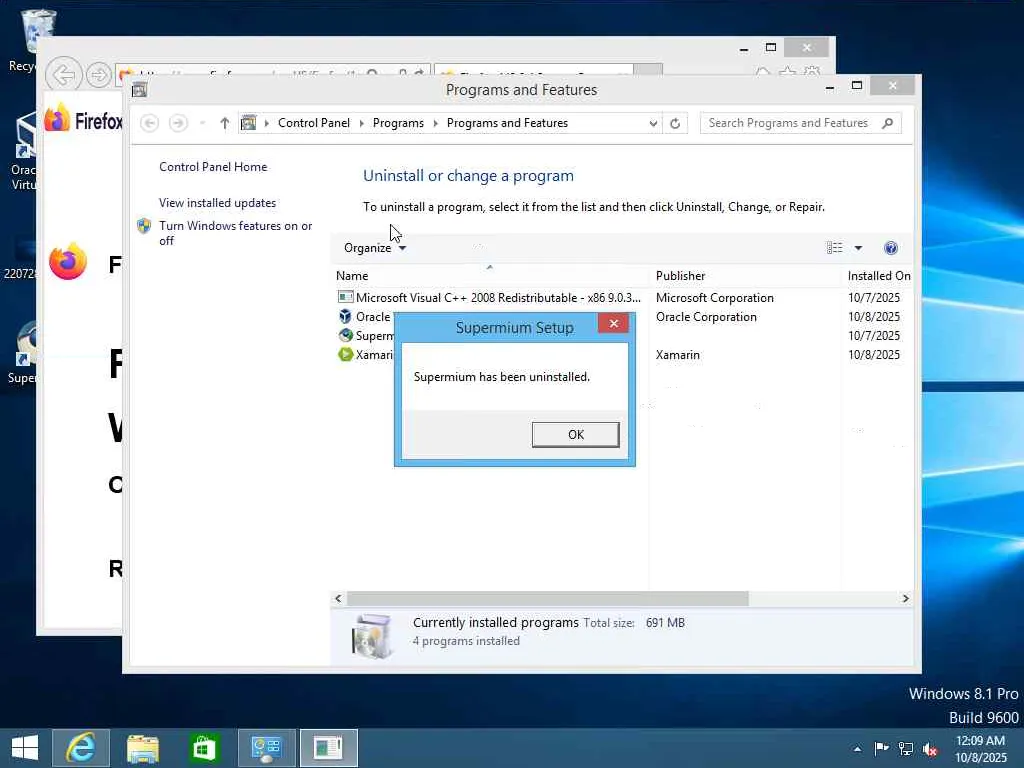Open the recent locations dropdown
Screen dimensions: 1024x768
pyautogui.click(x=202, y=123)
